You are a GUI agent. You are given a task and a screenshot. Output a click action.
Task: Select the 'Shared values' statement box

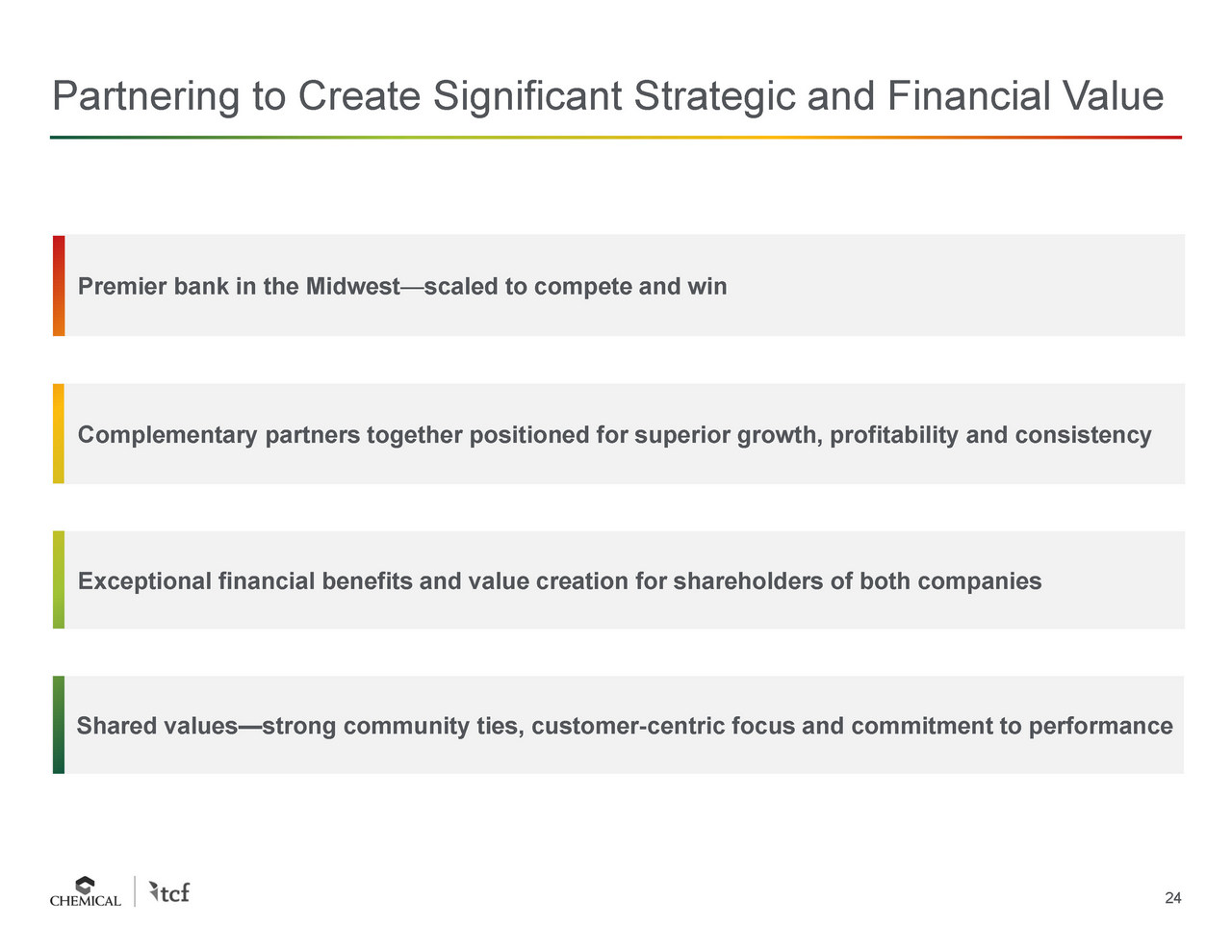tap(619, 725)
